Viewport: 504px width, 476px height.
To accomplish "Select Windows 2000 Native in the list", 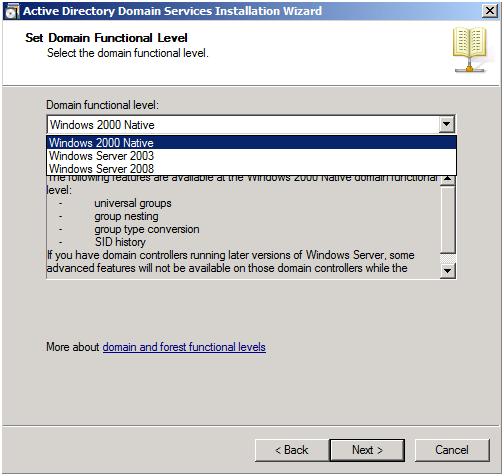I will (x=251, y=142).
